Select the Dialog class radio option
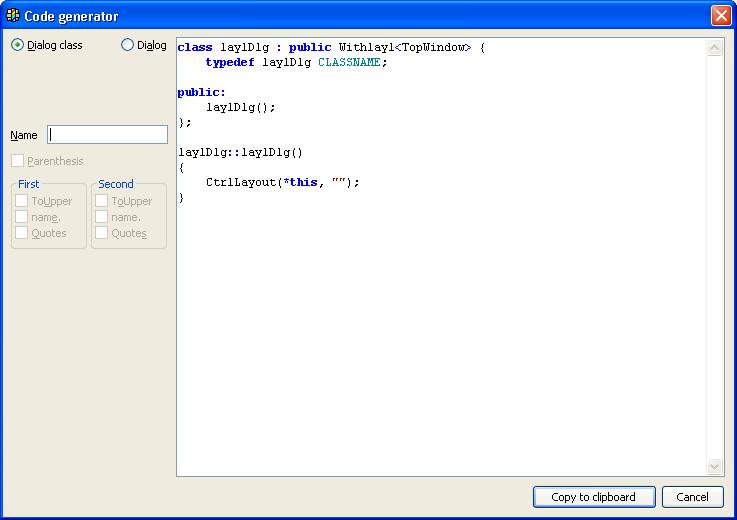 [x=17, y=45]
